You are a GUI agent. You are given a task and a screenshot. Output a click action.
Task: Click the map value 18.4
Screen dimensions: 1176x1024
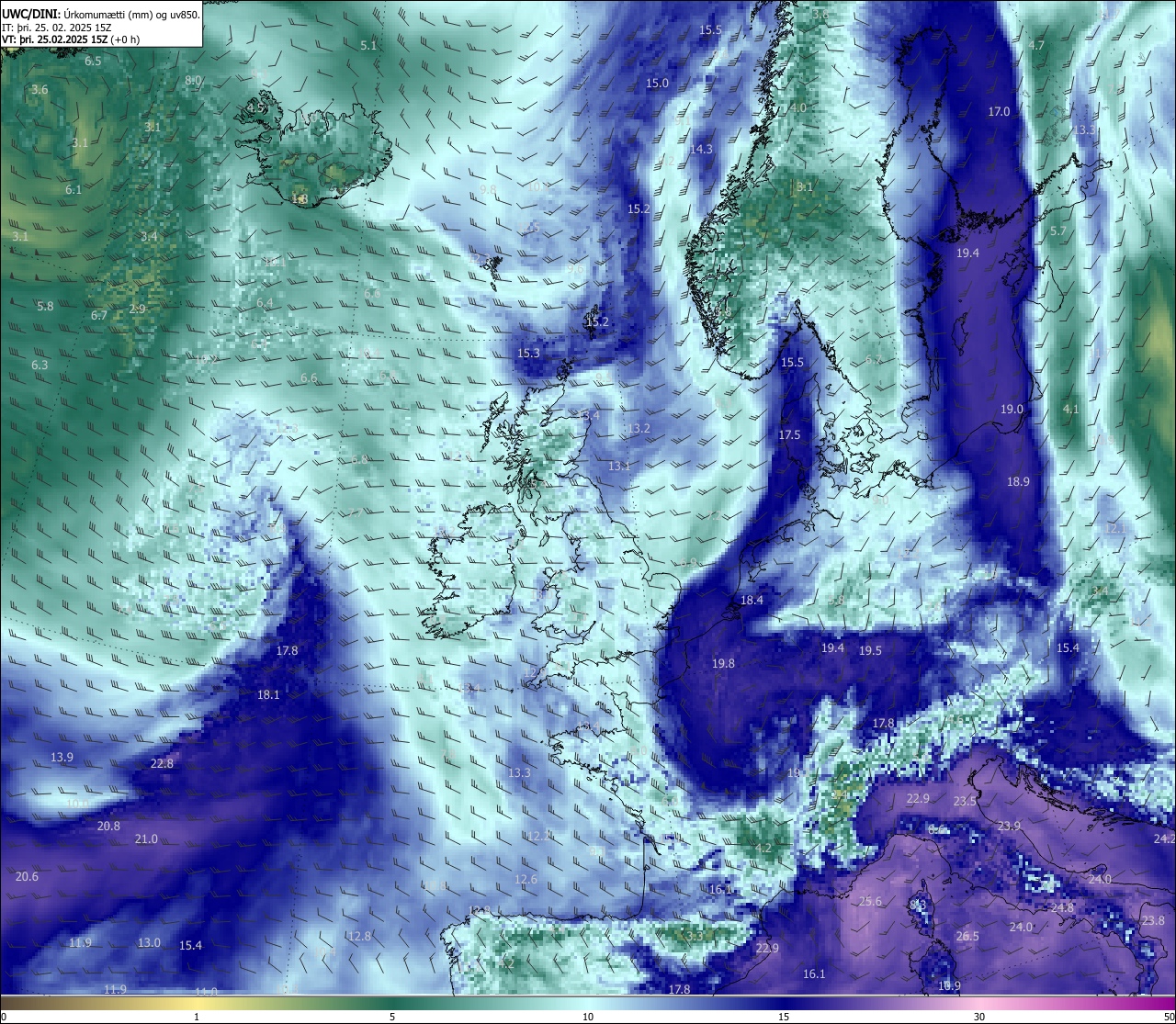(x=752, y=601)
